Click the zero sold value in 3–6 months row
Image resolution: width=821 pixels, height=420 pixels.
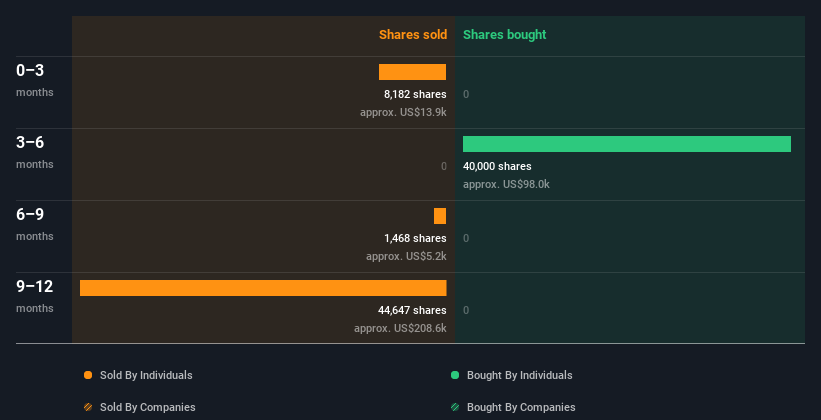point(444,167)
